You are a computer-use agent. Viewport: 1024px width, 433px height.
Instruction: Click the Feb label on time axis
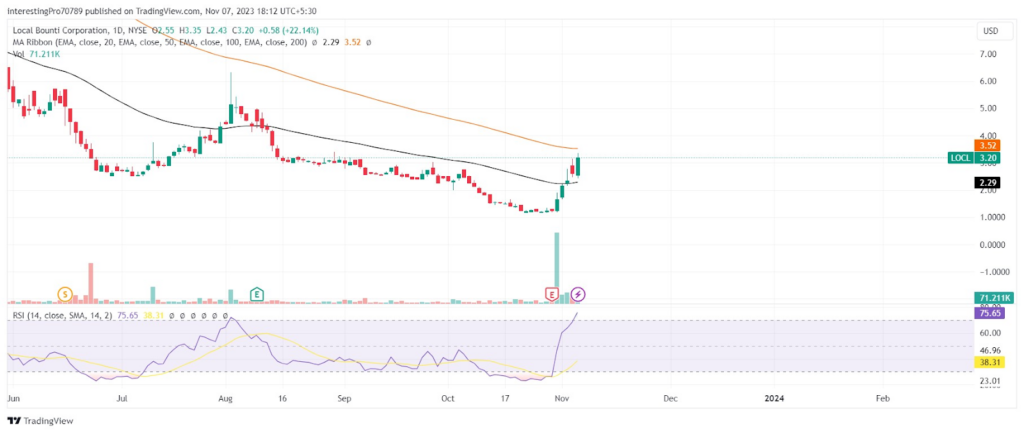pos(882,398)
